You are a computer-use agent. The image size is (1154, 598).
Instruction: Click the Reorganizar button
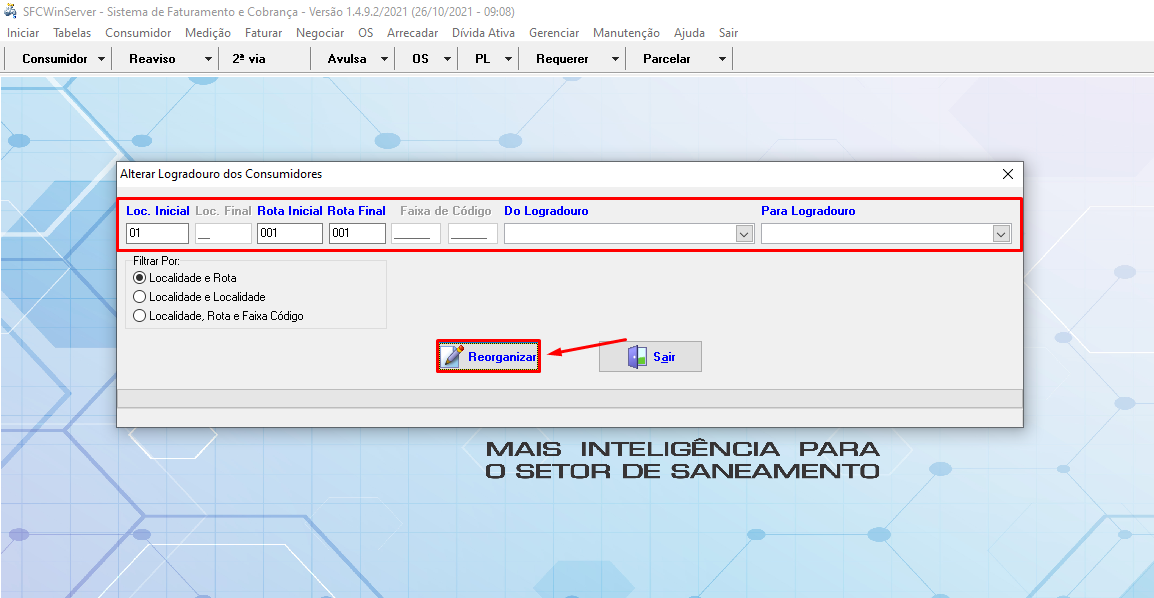tap(488, 357)
